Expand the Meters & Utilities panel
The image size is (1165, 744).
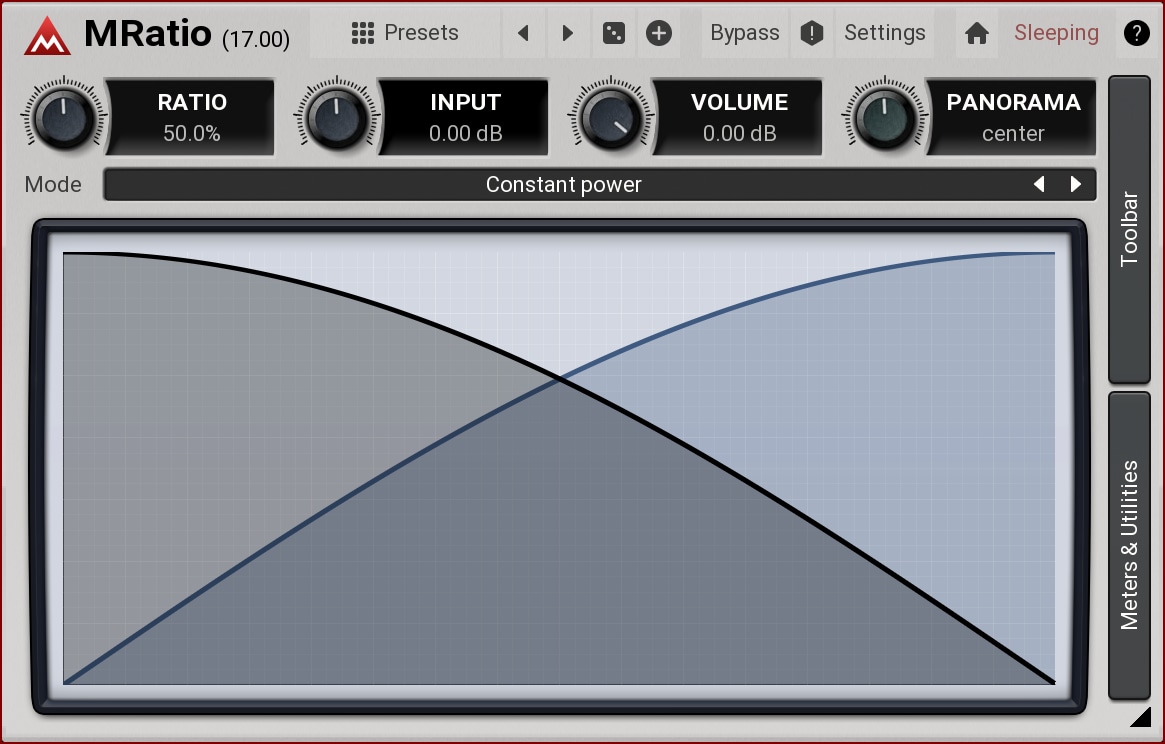pos(1129,545)
